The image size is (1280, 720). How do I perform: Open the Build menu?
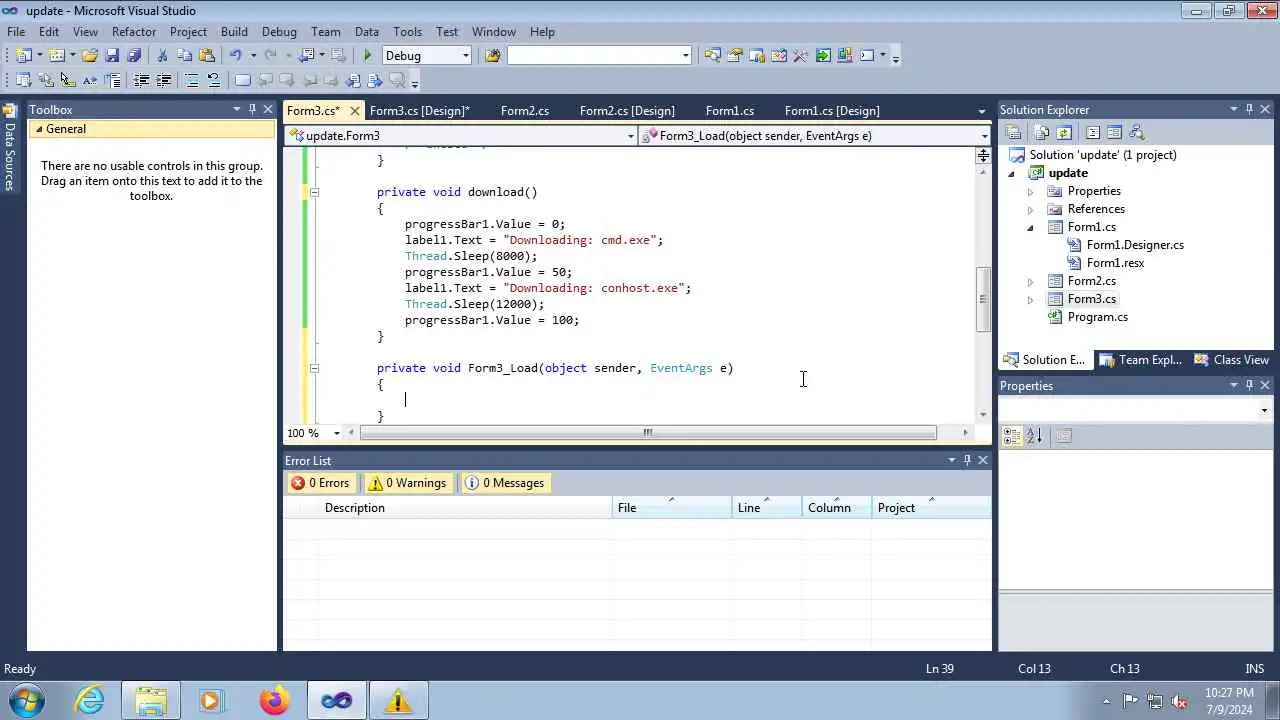234,32
